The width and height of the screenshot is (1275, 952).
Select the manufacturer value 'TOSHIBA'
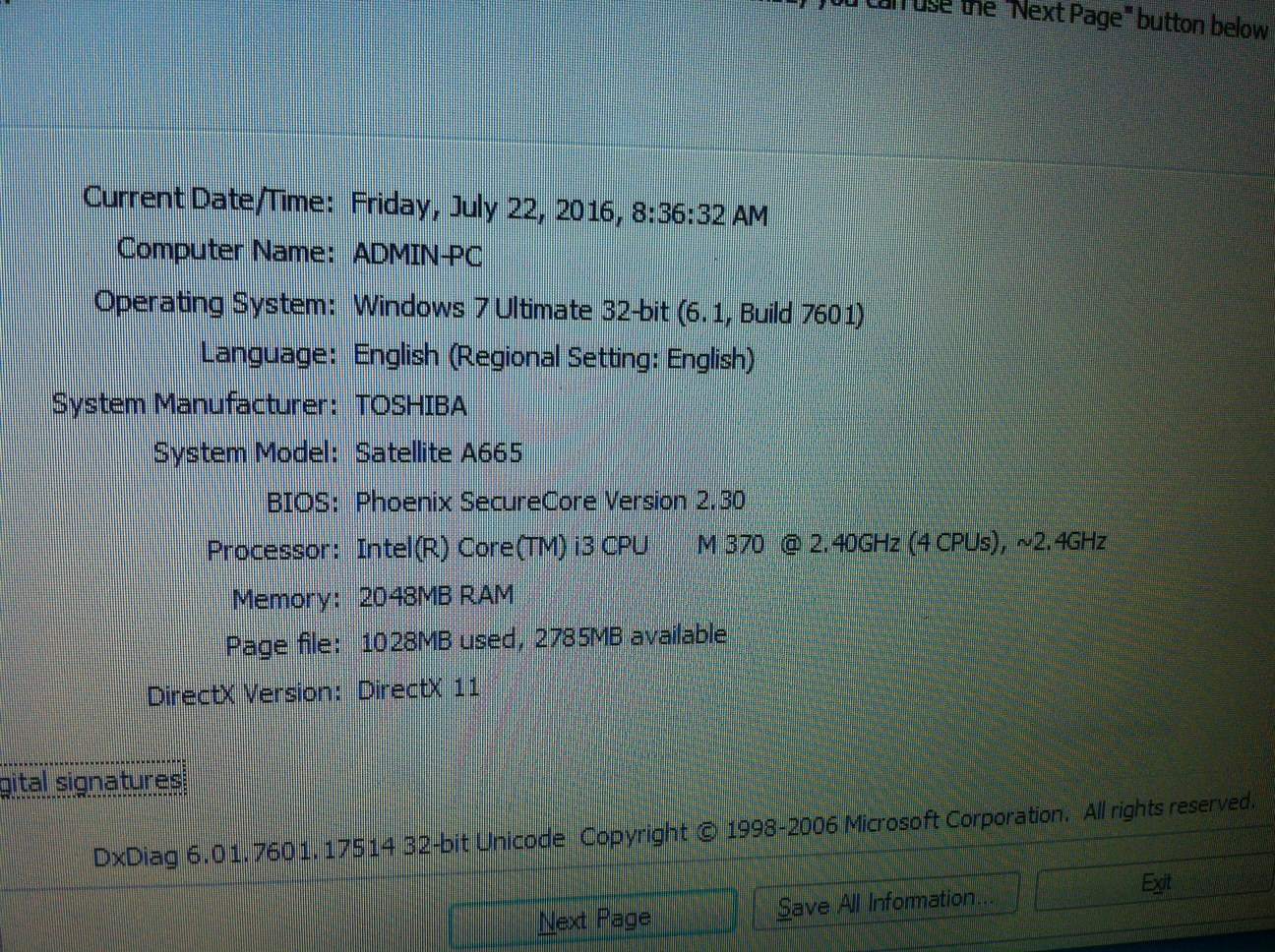tap(411, 405)
